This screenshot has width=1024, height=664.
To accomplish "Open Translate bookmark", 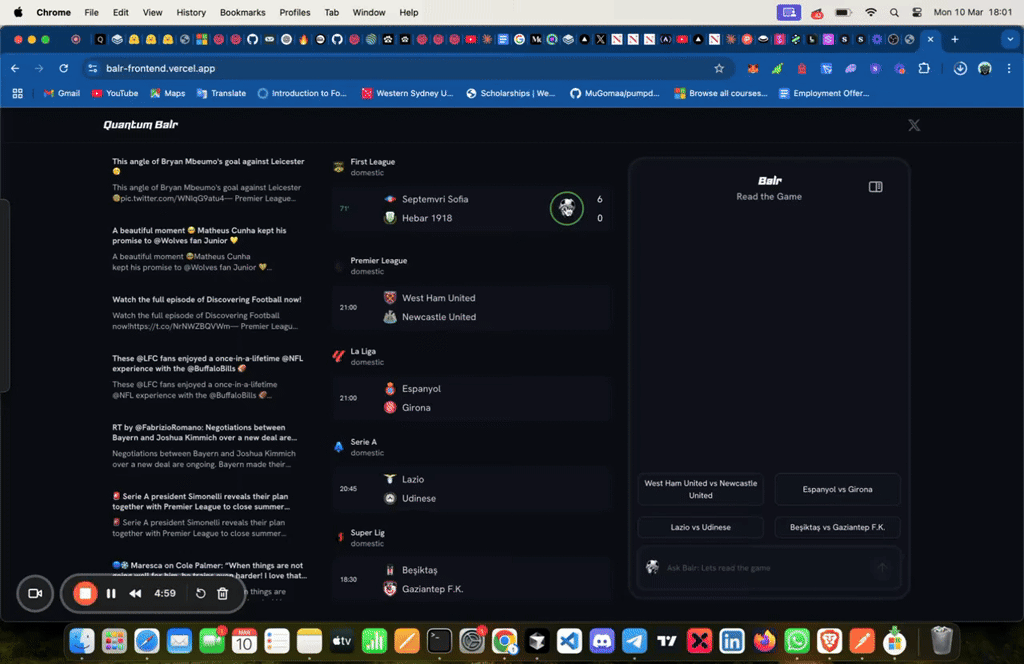I will [221, 93].
